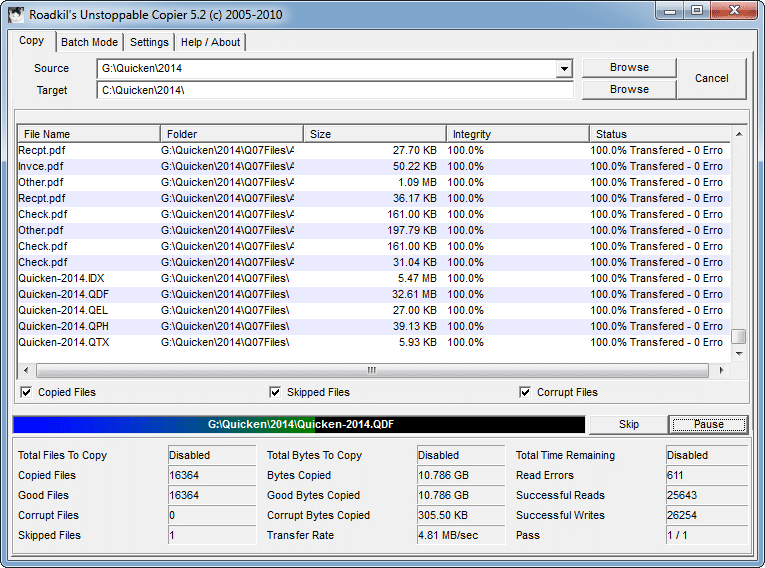This screenshot has height=568, width=765.
Task: Click the Total Time Remaining Disabled value
Action: [706, 455]
